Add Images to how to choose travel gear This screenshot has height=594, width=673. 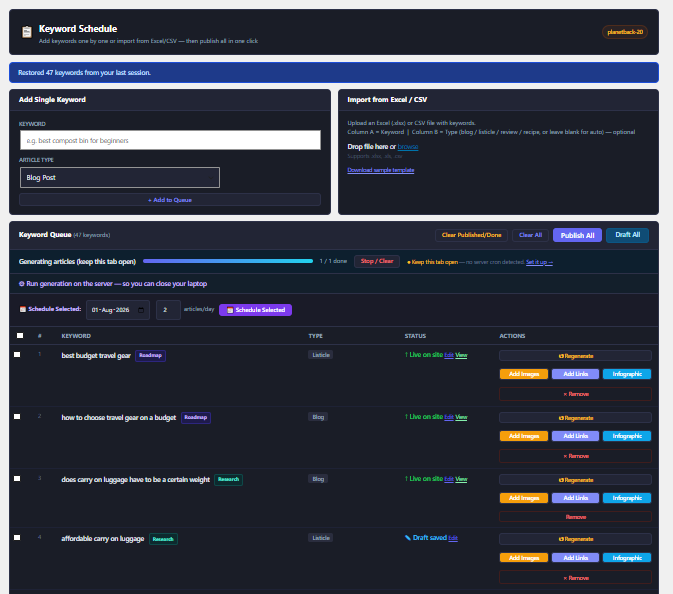(x=524, y=436)
